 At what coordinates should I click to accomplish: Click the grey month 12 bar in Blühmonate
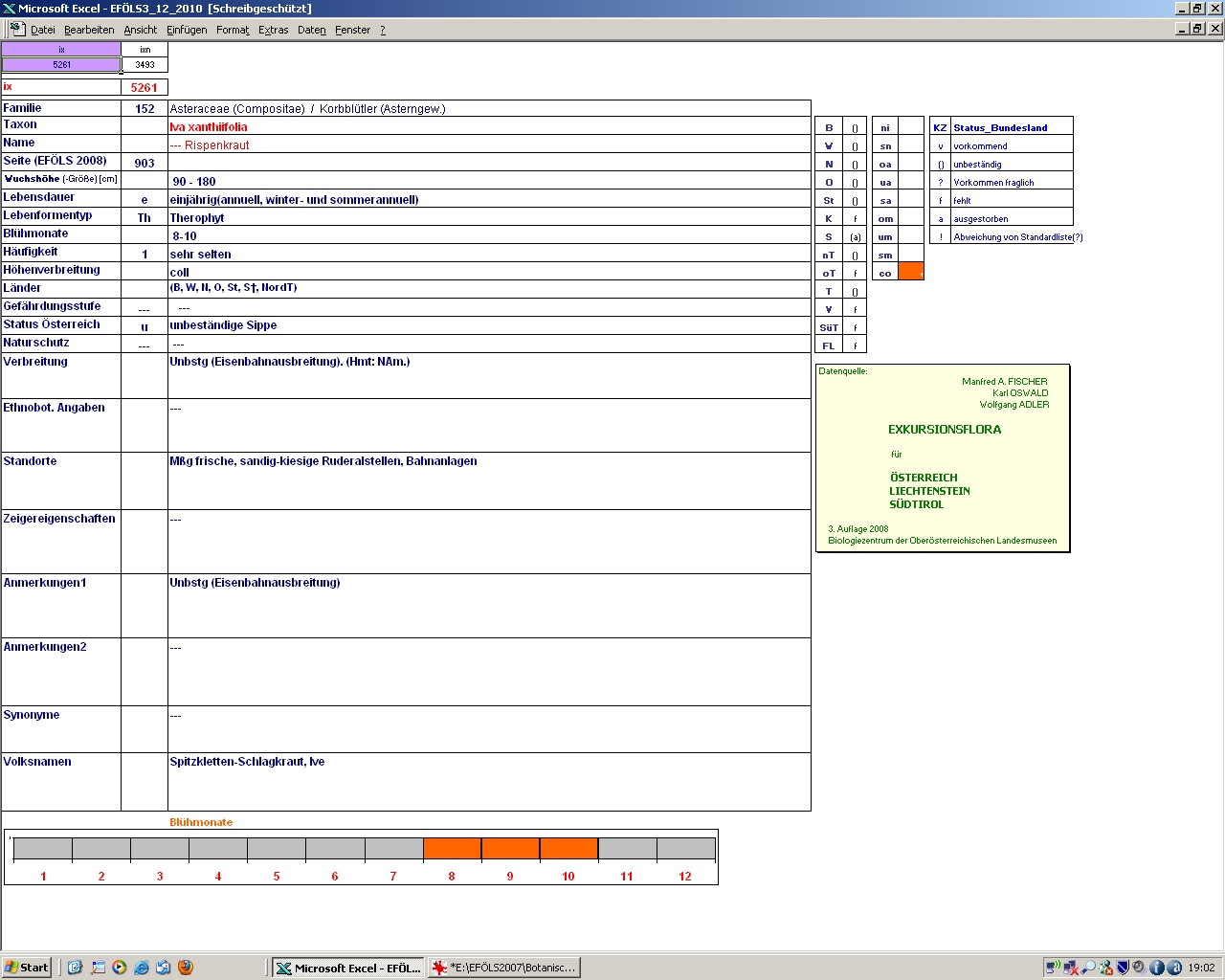pos(685,849)
